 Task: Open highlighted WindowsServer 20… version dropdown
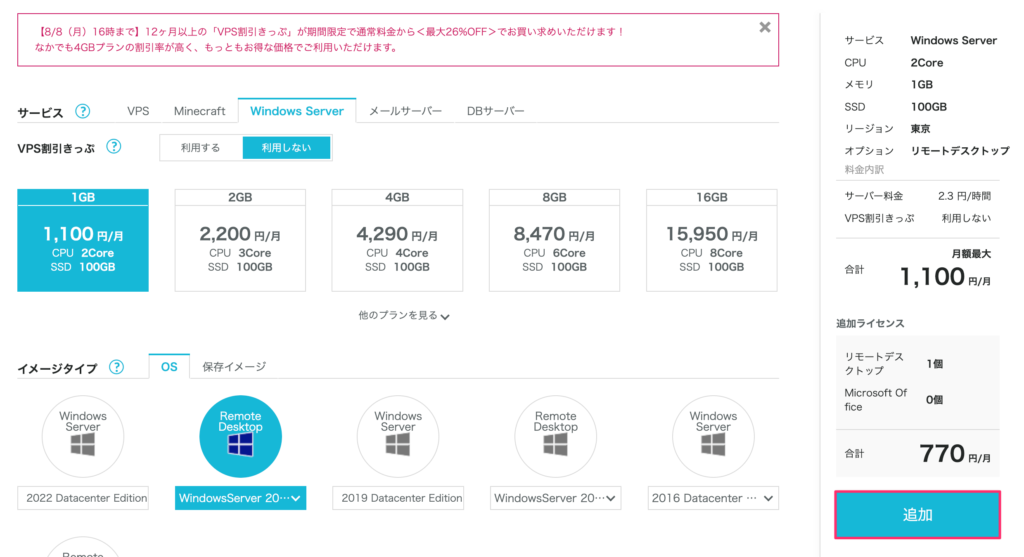[240, 498]
